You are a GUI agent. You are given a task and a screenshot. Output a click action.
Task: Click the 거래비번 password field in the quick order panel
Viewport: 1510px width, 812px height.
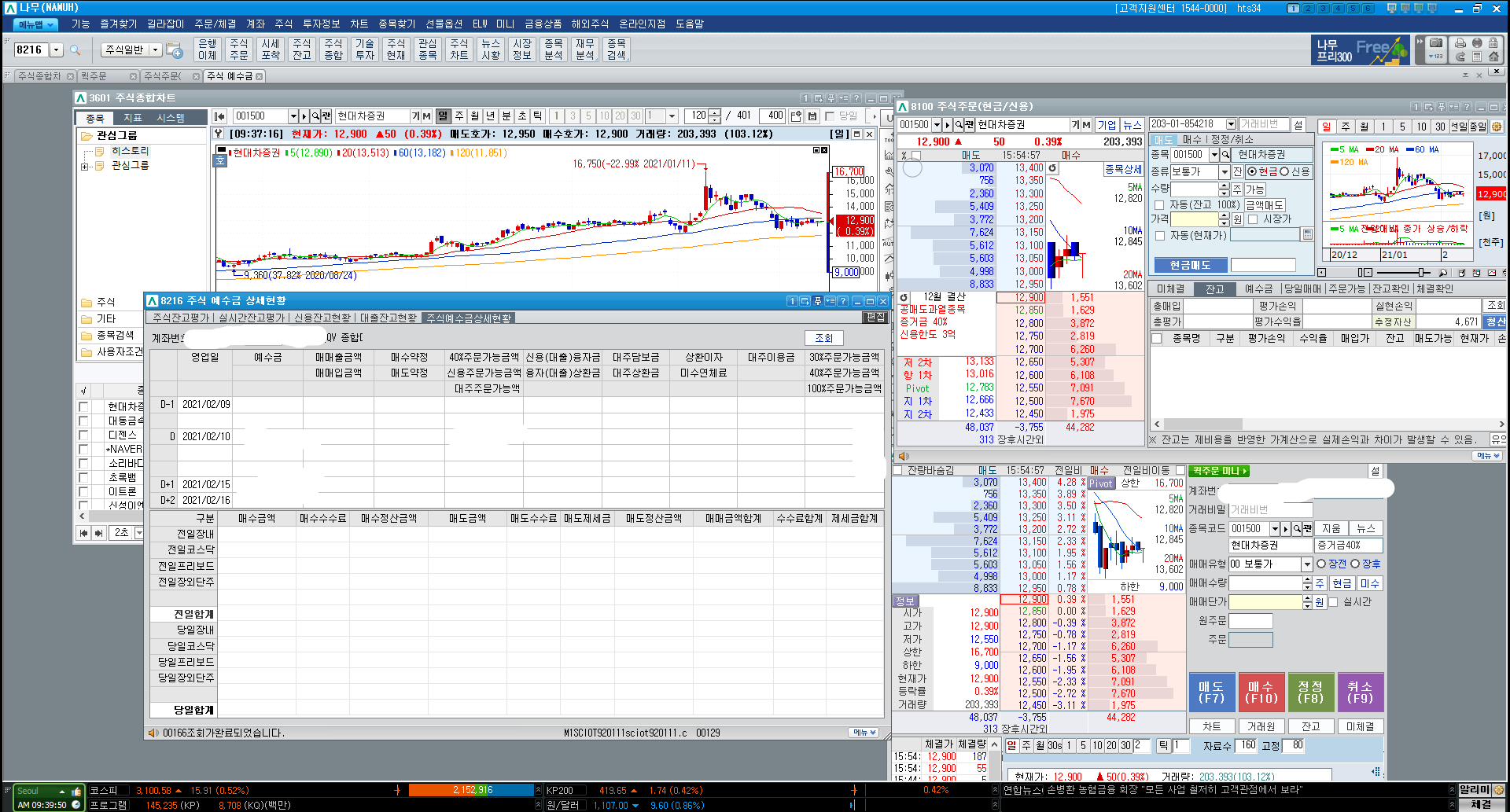pyautogui.click(x=1269, y=509)
